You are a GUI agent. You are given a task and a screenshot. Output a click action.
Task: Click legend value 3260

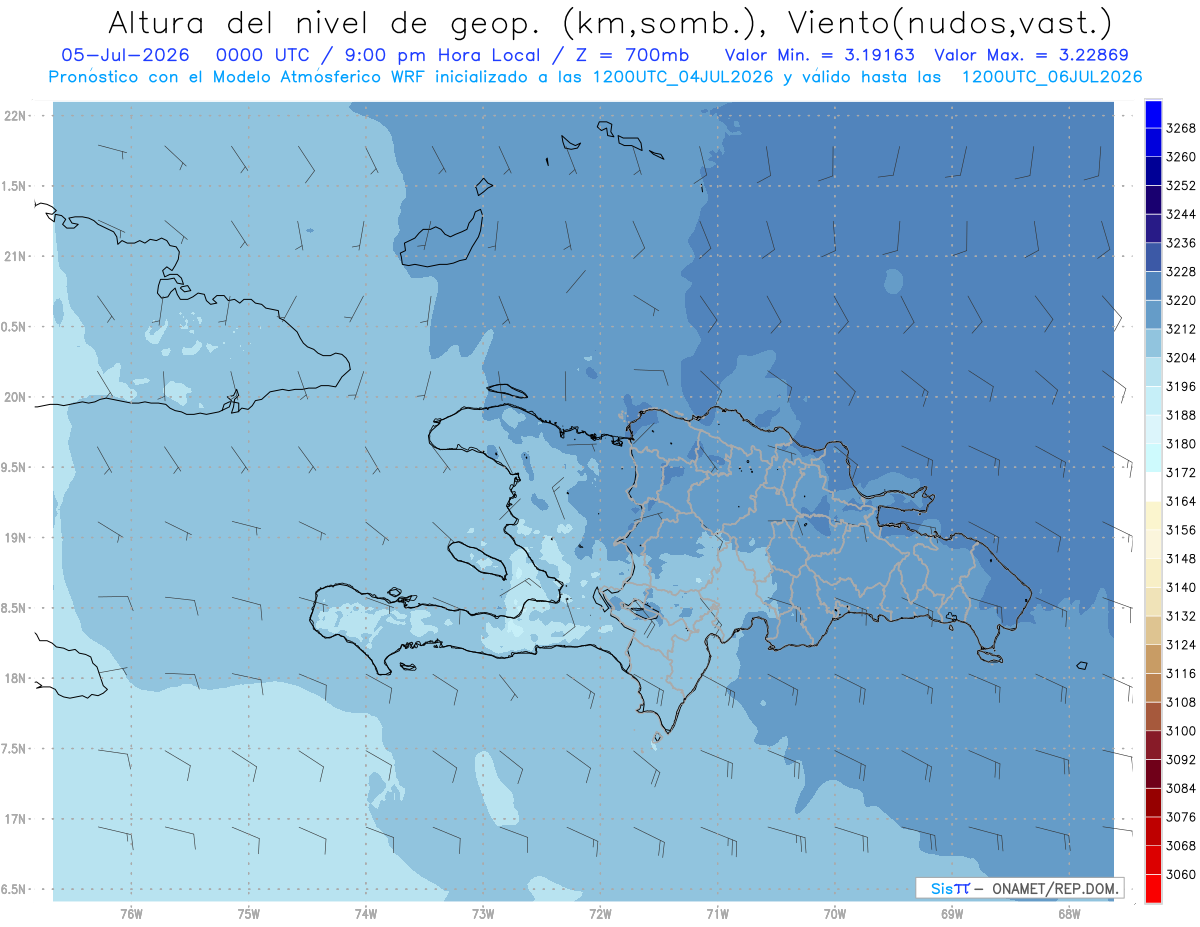pos(1181,157)
